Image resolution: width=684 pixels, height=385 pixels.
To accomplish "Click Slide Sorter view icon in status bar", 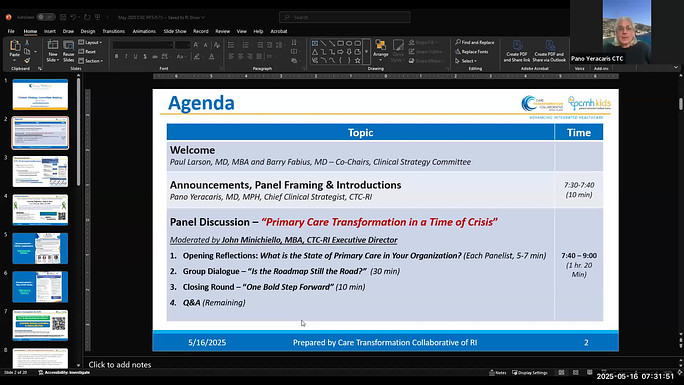I will click(x=576, y=372).
